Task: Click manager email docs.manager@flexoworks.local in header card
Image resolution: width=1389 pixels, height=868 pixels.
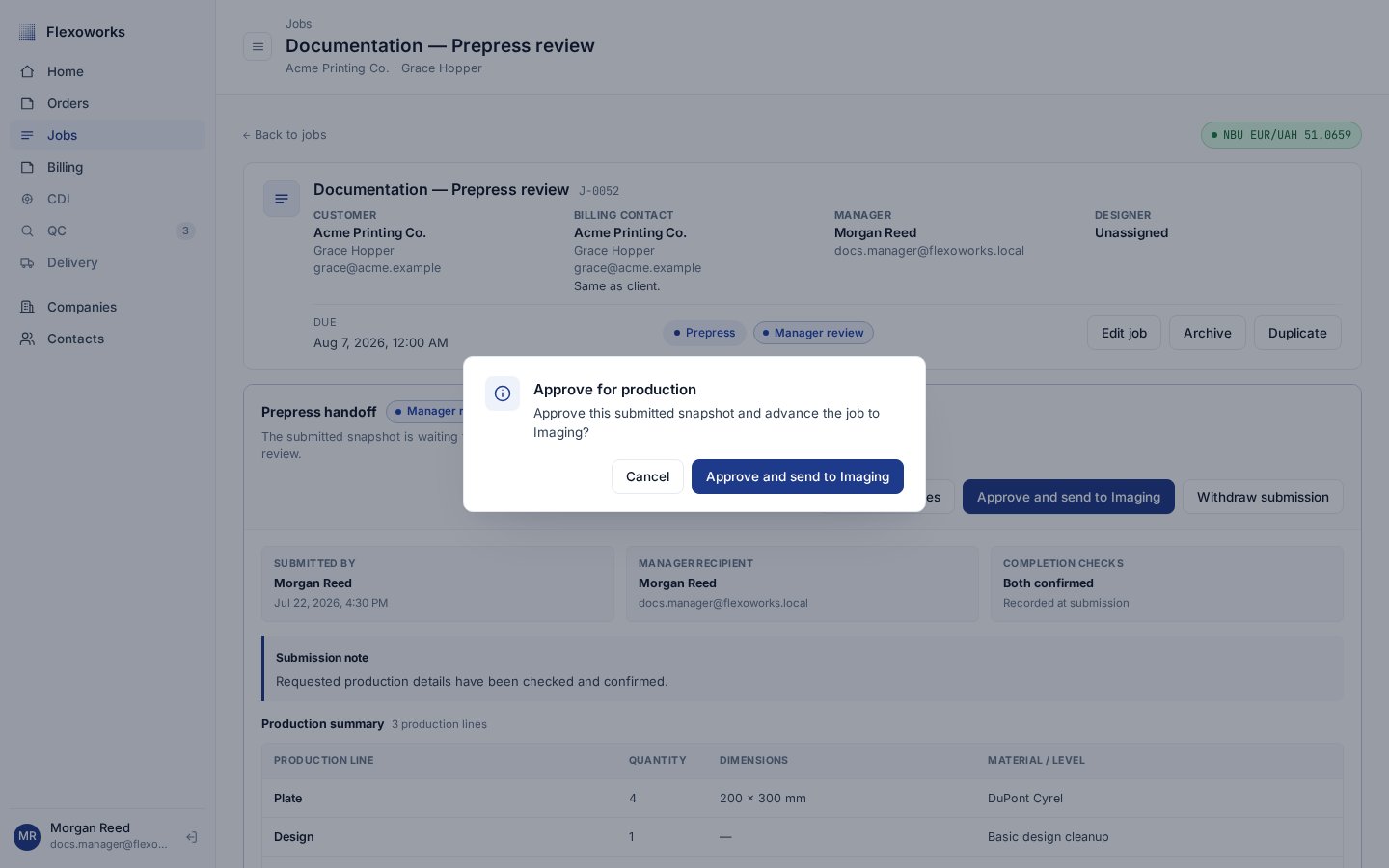Action: pos(929,251)
